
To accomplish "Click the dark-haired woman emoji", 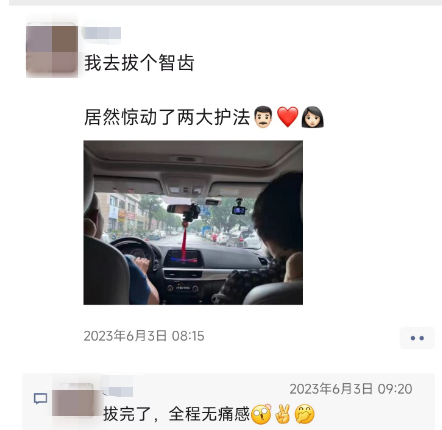I will tap(313, 117).
